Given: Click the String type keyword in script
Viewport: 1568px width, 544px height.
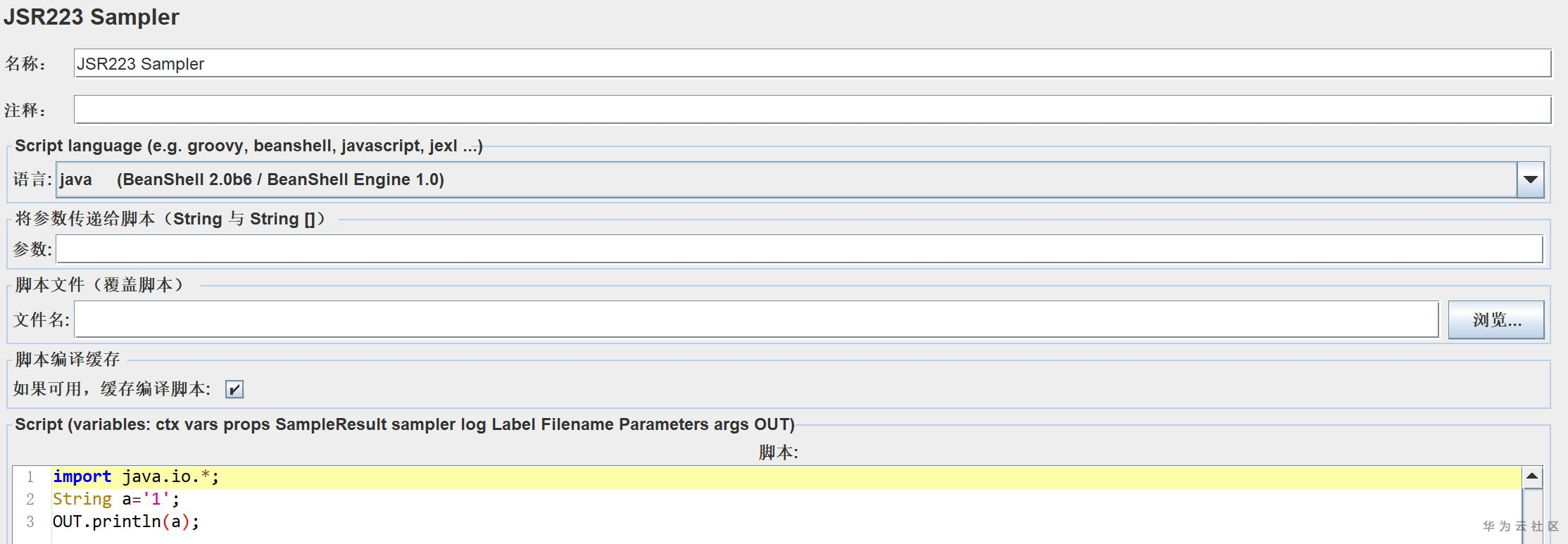Looking at the screenshot, I should 82,500.
